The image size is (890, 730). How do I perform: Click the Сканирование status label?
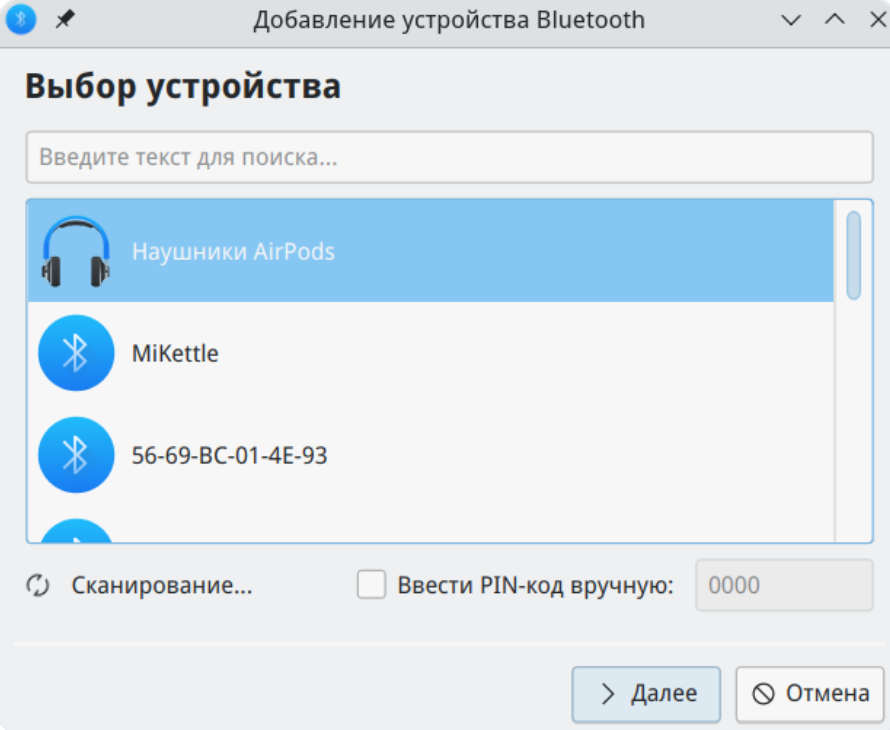tap(161, 586)
